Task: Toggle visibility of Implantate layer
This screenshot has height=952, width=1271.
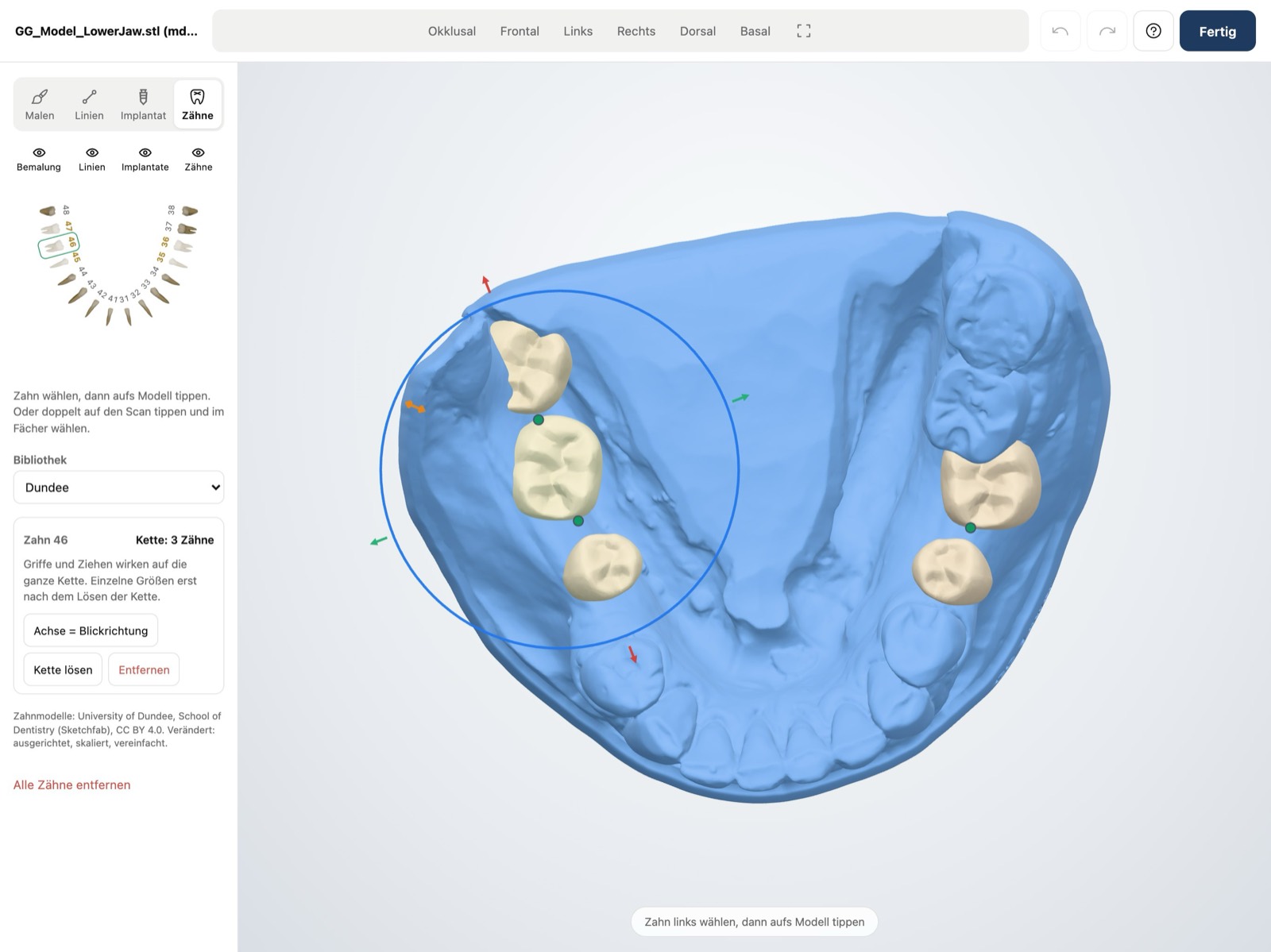Action: click(145, 159)
